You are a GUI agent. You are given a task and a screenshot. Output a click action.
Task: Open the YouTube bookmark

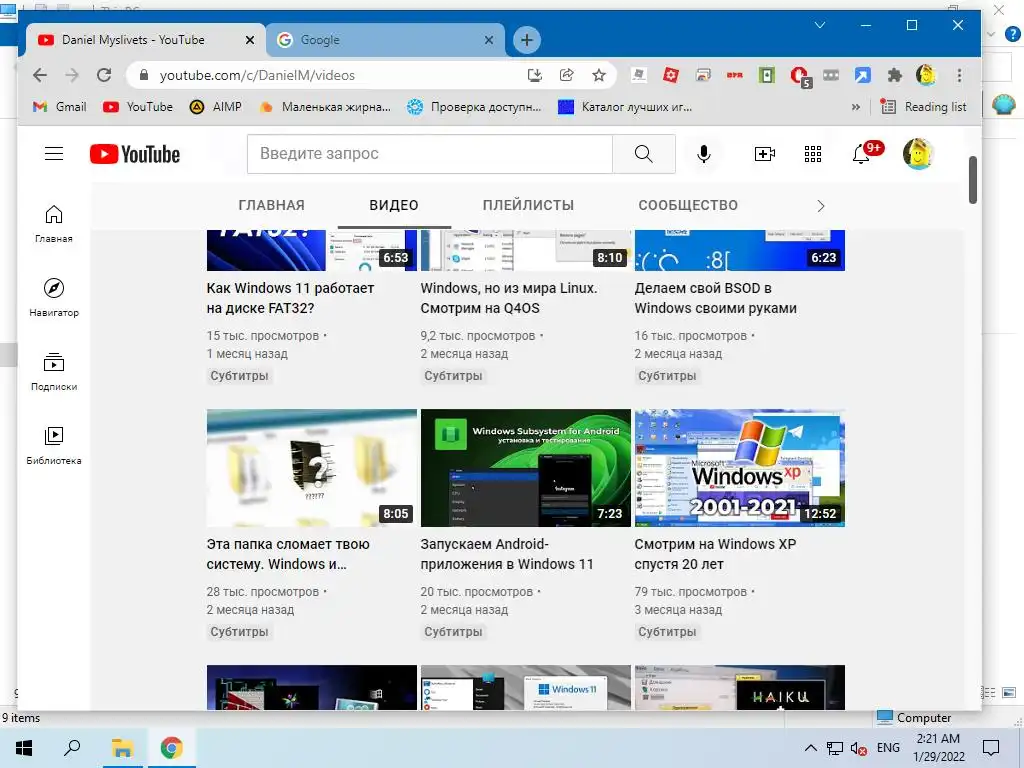[x=138, y=106]
